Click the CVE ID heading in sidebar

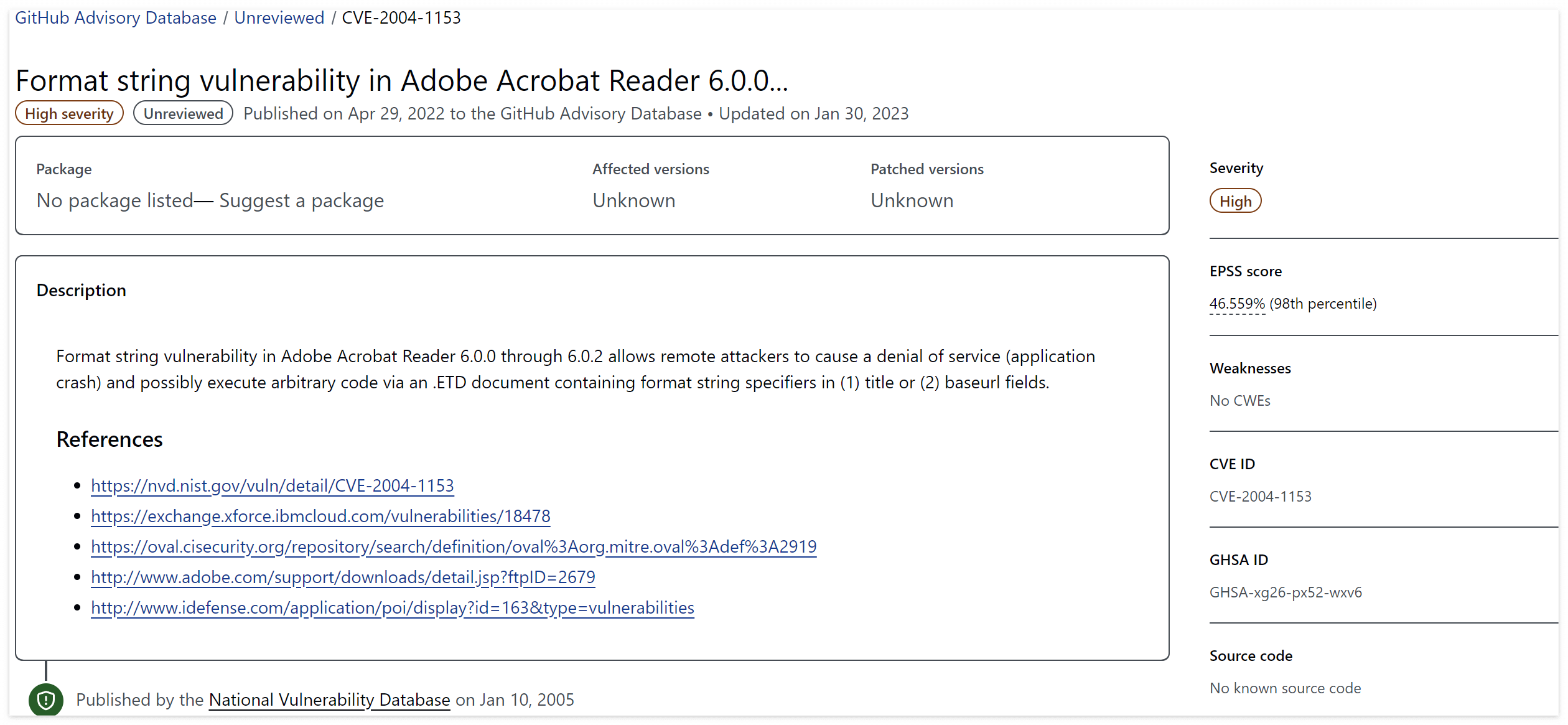[1232, 464]
